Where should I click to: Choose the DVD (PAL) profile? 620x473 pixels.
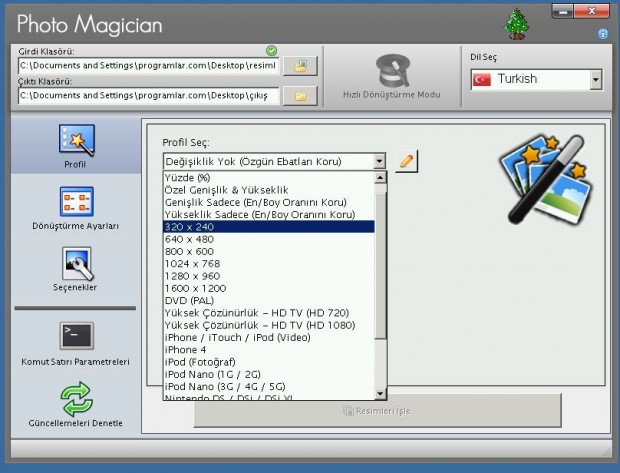(268, 300)
